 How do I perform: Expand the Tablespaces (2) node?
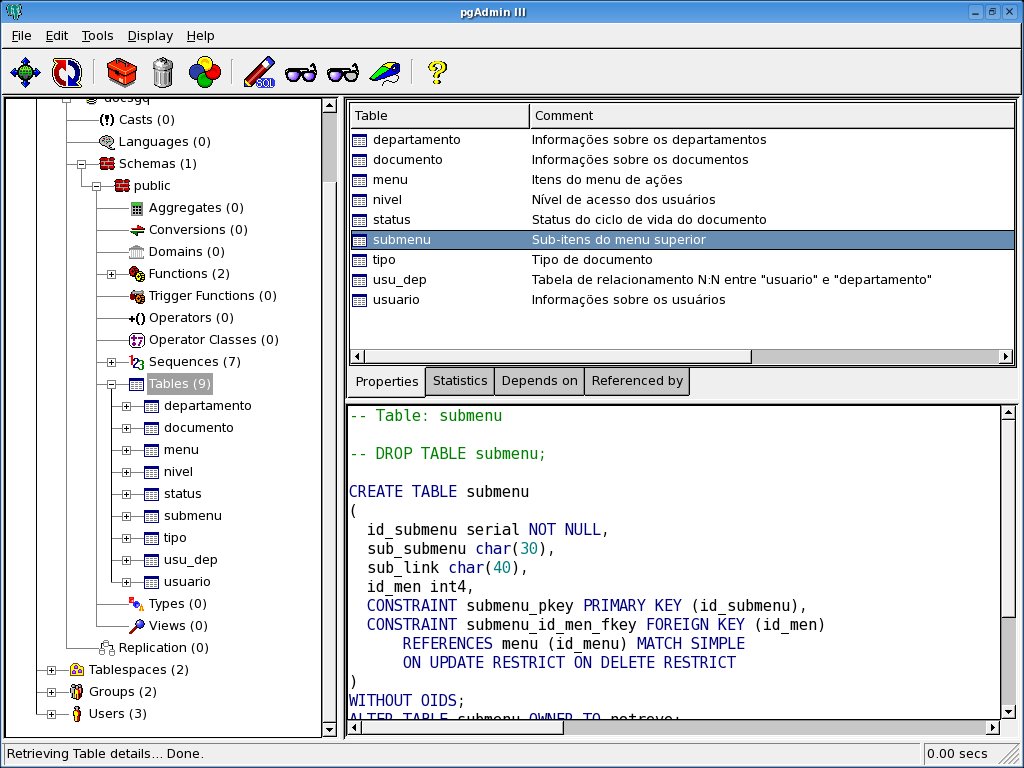pos(52,670)
